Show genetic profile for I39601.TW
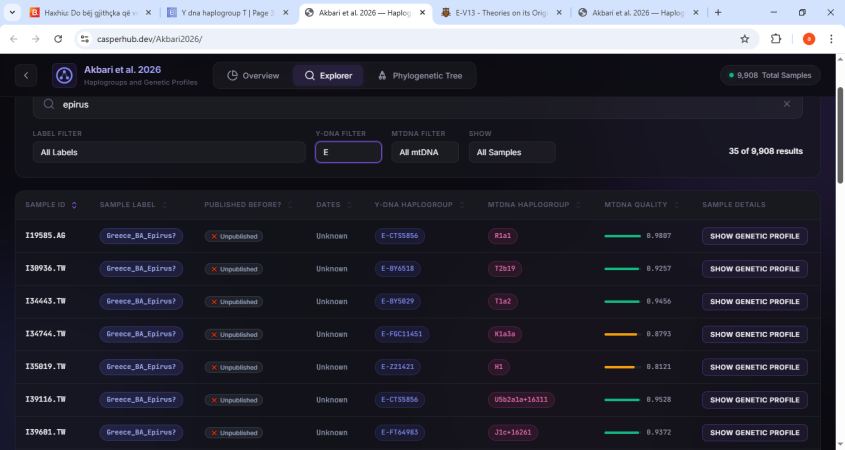Viewport: 845px width, 450px height. 754,433
